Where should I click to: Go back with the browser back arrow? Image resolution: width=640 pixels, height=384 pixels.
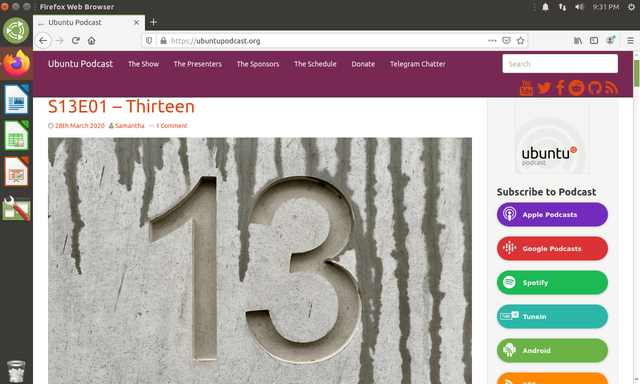43,40
